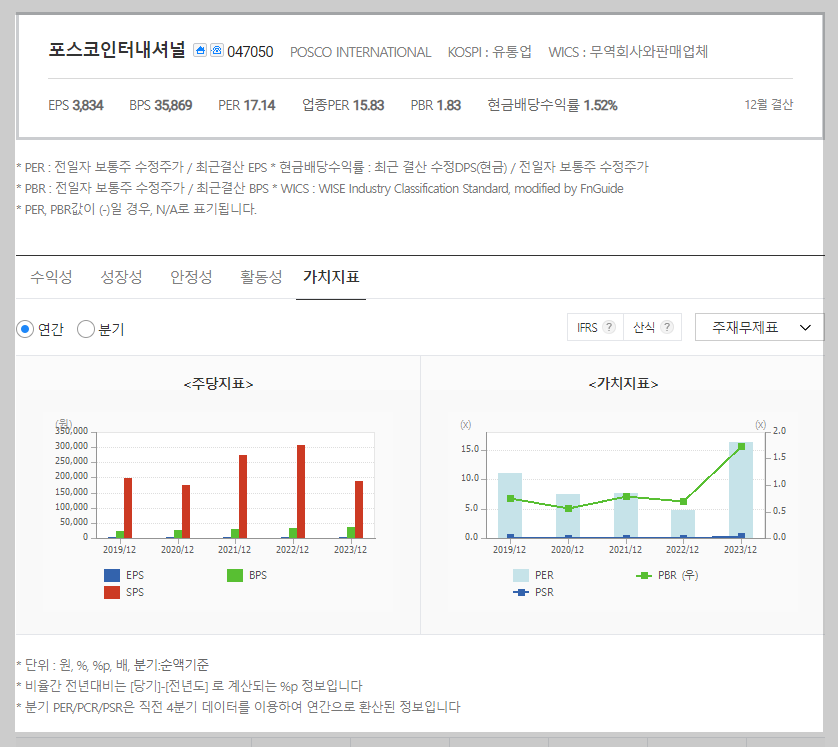
Task: Click the 산식 formula button
Action: pos(653,327)
